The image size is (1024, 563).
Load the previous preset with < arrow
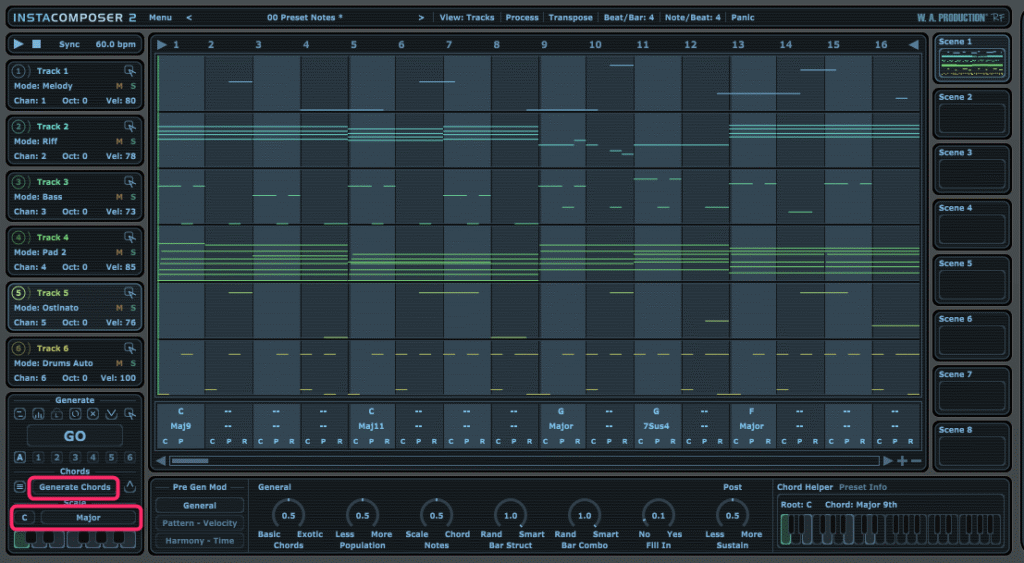(x=189, y=18)
